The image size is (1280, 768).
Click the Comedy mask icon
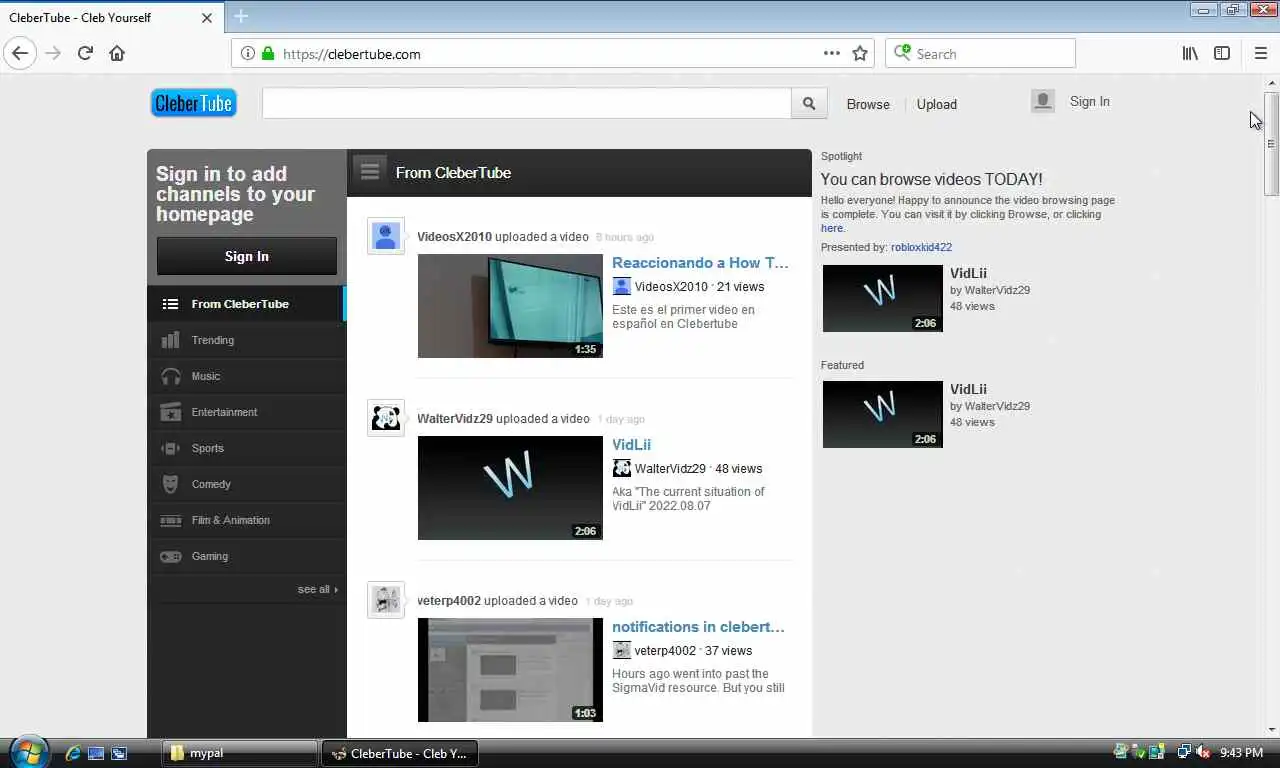pos(170,484)
